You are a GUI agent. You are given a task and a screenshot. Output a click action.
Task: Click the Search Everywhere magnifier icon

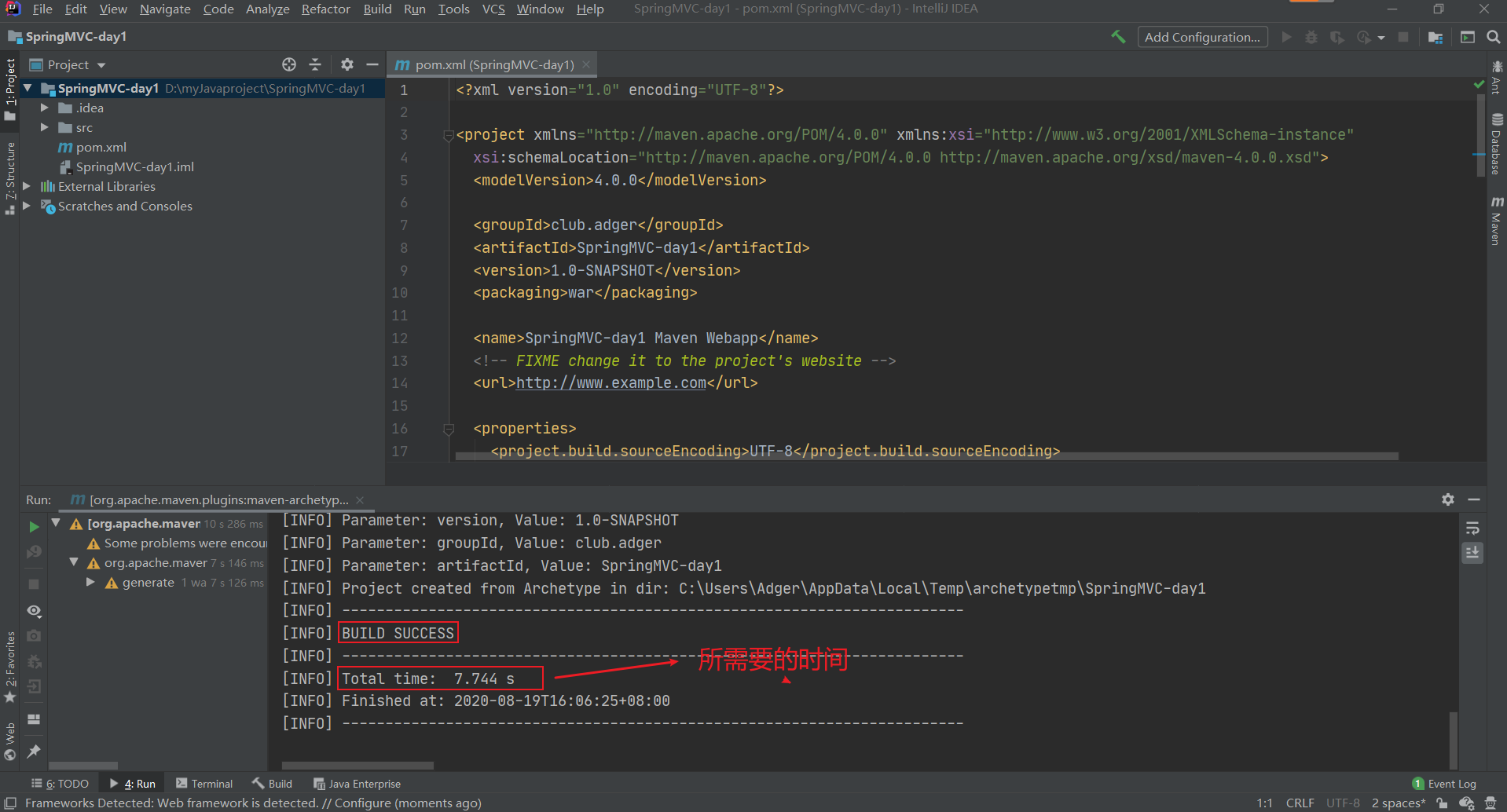1494,37
